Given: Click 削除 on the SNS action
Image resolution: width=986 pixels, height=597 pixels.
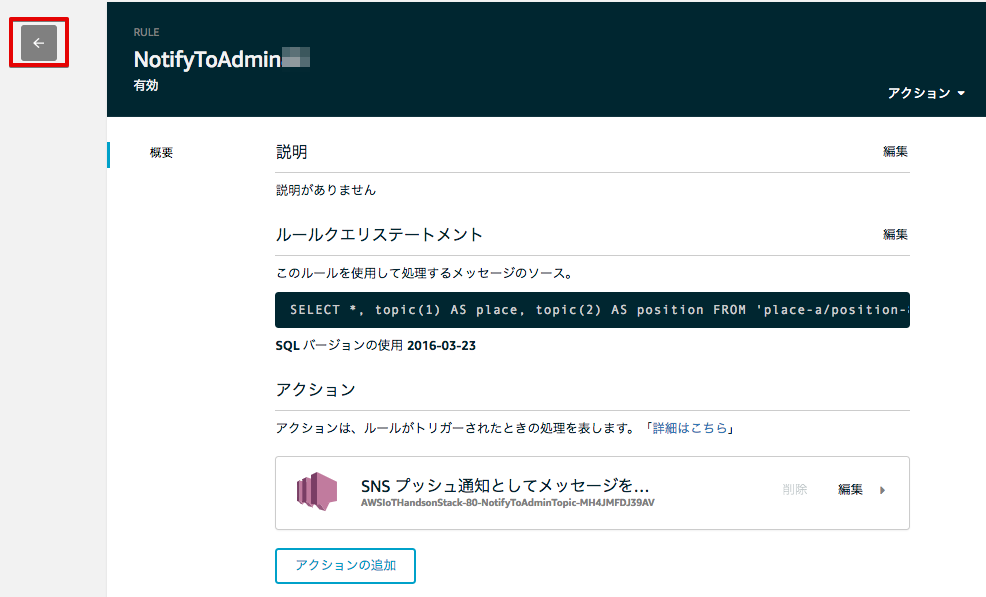Looking at the screenshot, I should pos(794,489).
